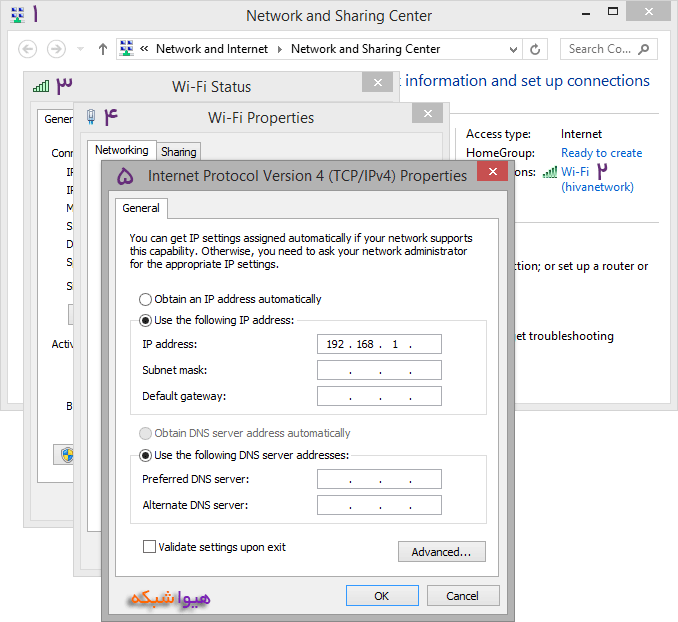This screenshot has width=678, height=622.
Task: Click the Up arrow navigation button
Action: coord(102,49)
